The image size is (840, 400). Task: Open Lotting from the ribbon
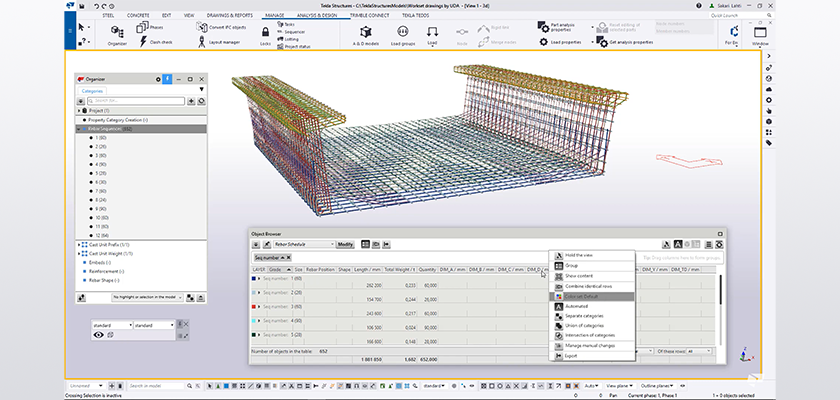tap(288, 39)
